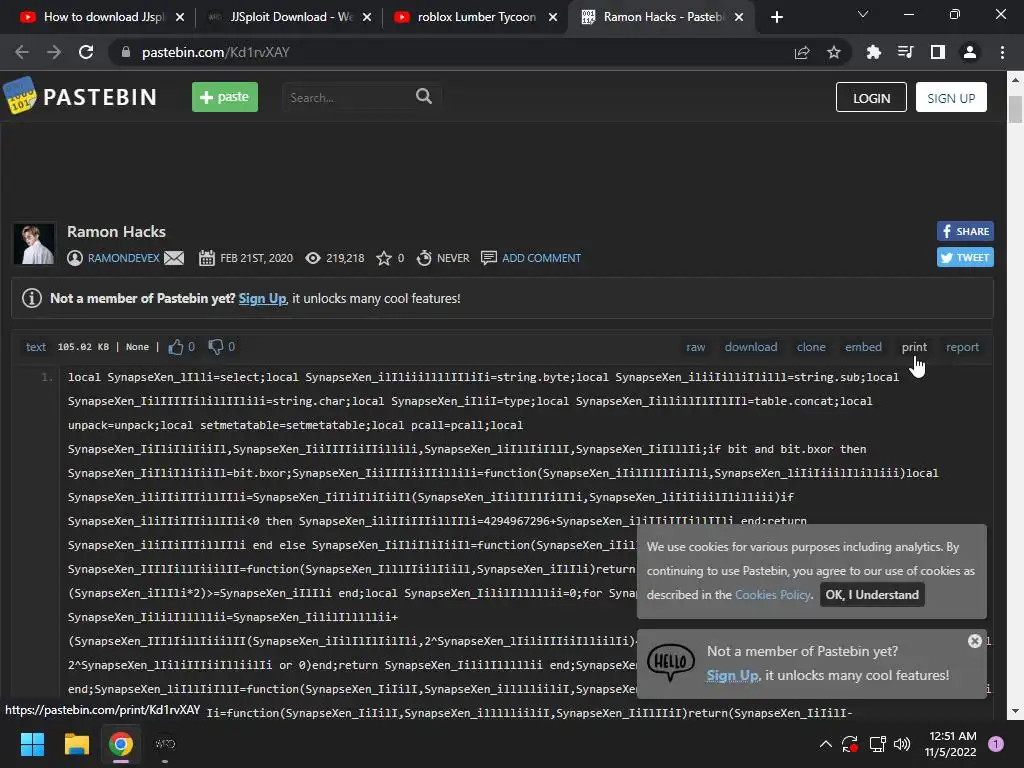Click Sign Up in hello popup
The height and width of the screenshot is (768, 1024).
(x=732, y=676)
